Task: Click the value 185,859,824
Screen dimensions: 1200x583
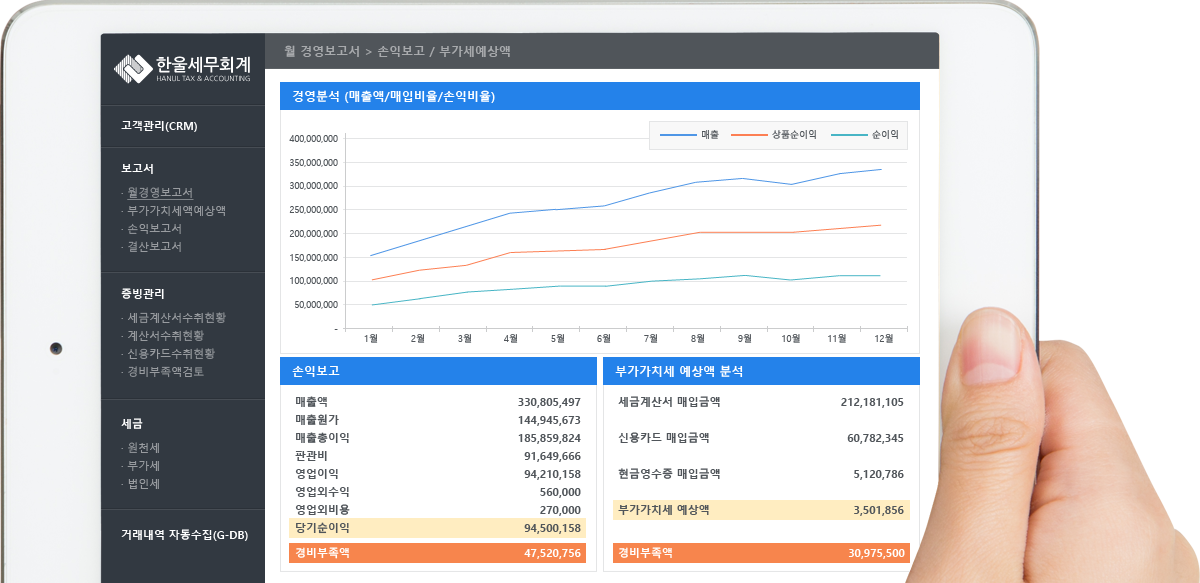Action: pyautogui.click(x=549, y=438)
